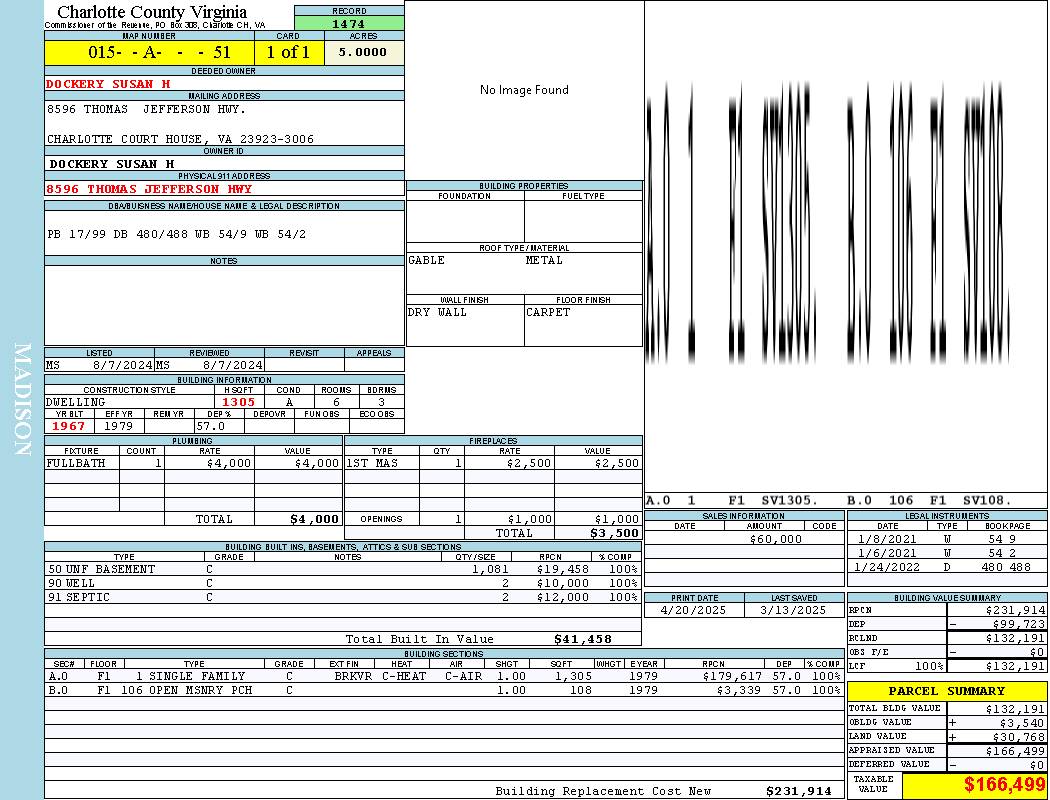Image resolution: width=1050 pixels, height=800 pixels.
Task: Click sketch legend A.0 1 F1 SV1305.
Action: click(732, 500)
